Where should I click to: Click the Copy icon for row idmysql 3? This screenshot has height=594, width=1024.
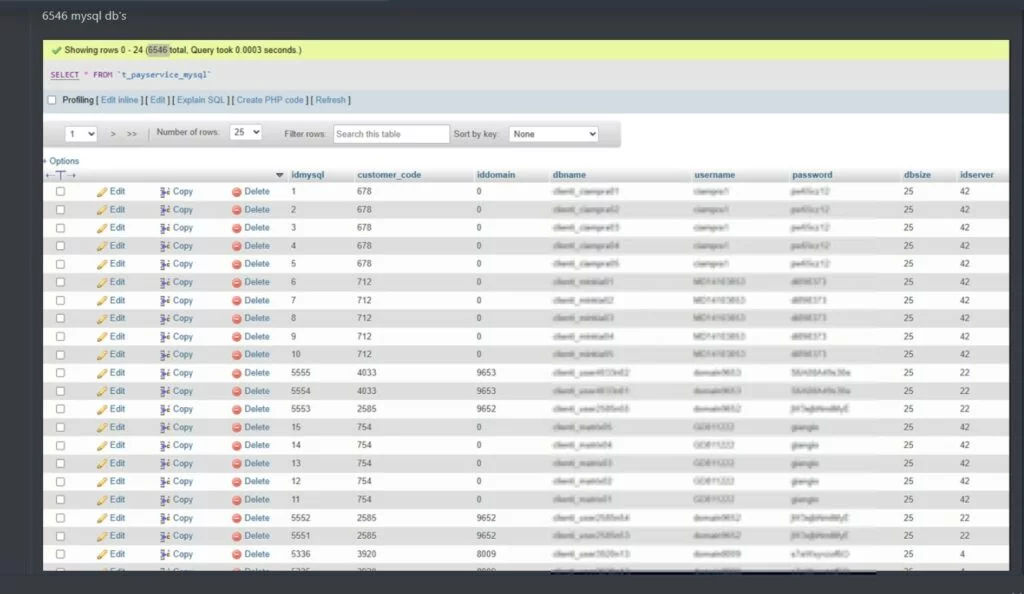166,228
